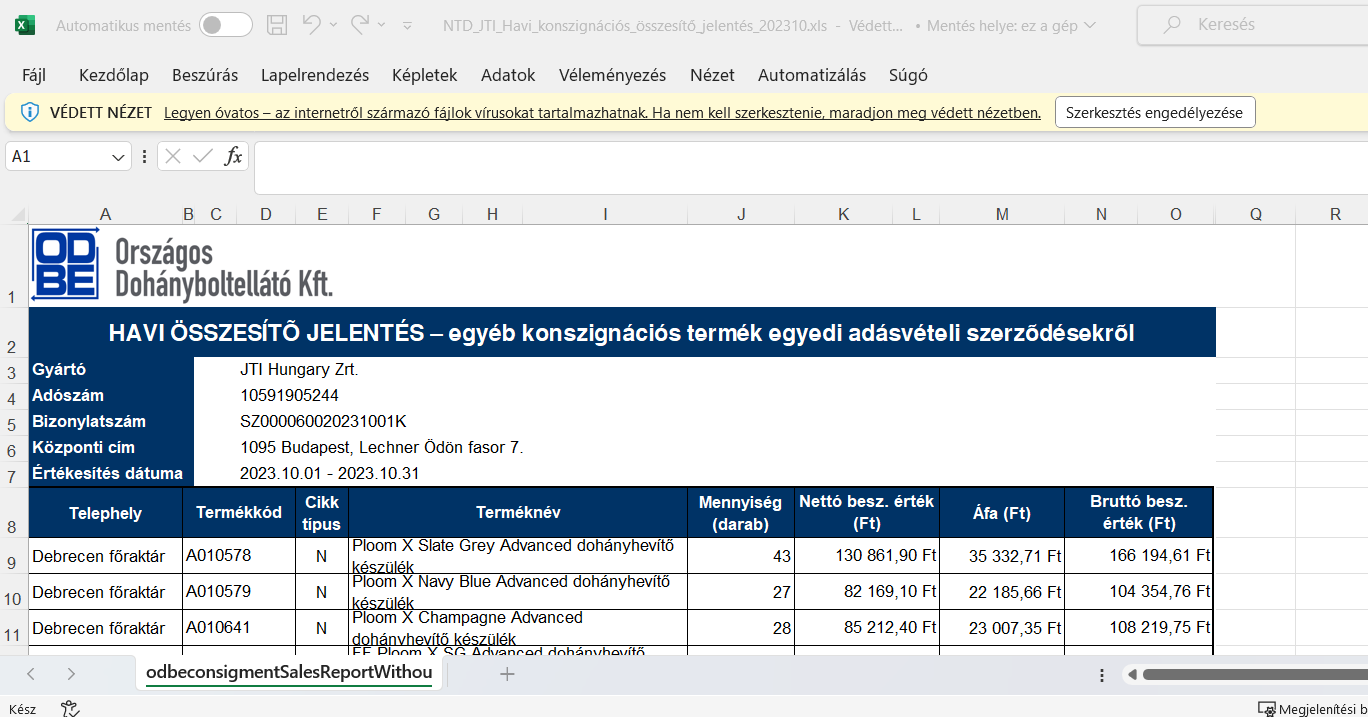Open the Redo history dropdown arrow
Screen dimensions: 1368x717
coord(381,25)
